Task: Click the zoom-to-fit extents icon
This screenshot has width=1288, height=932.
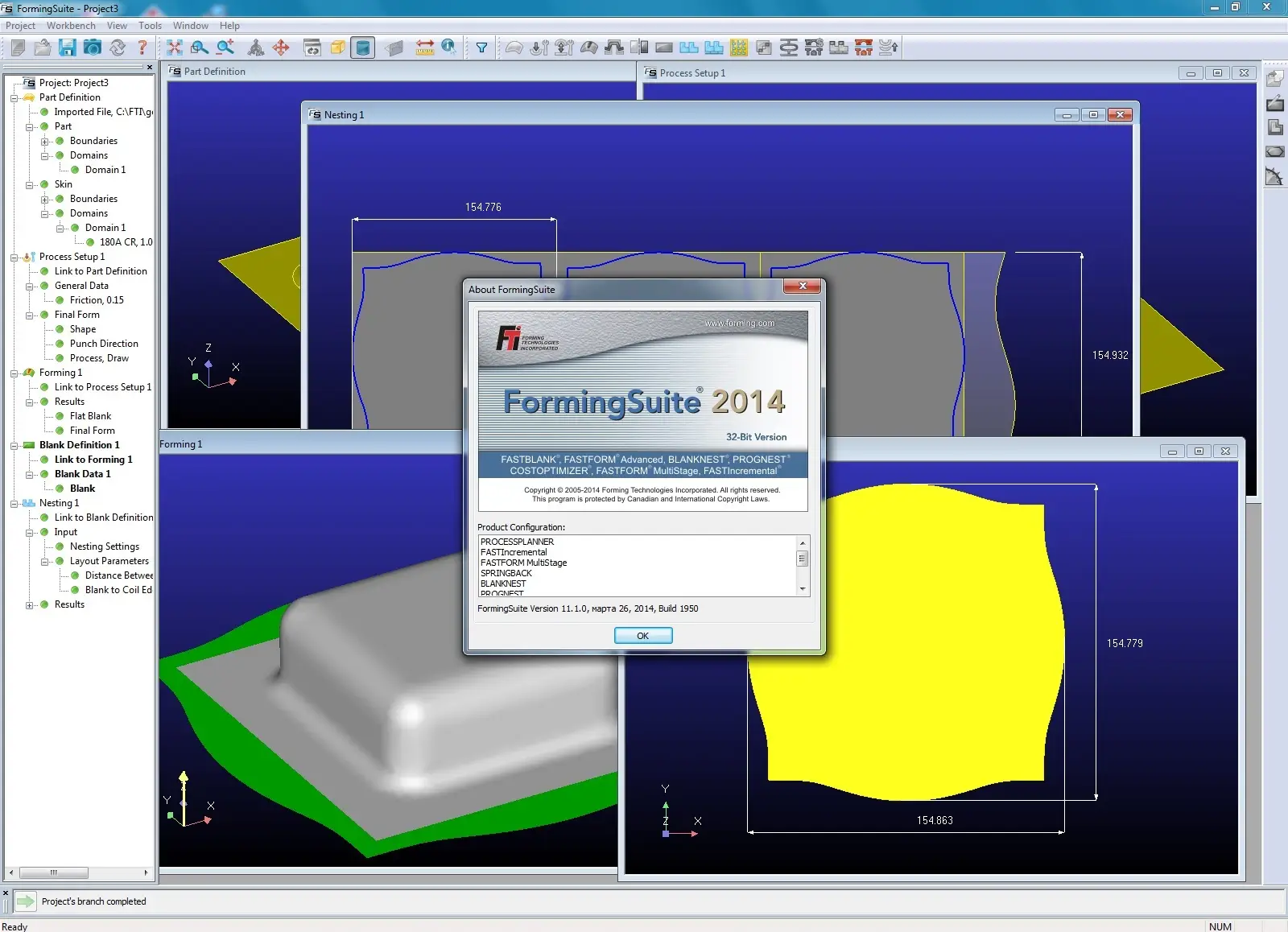Action: click(x=175, y=47)
